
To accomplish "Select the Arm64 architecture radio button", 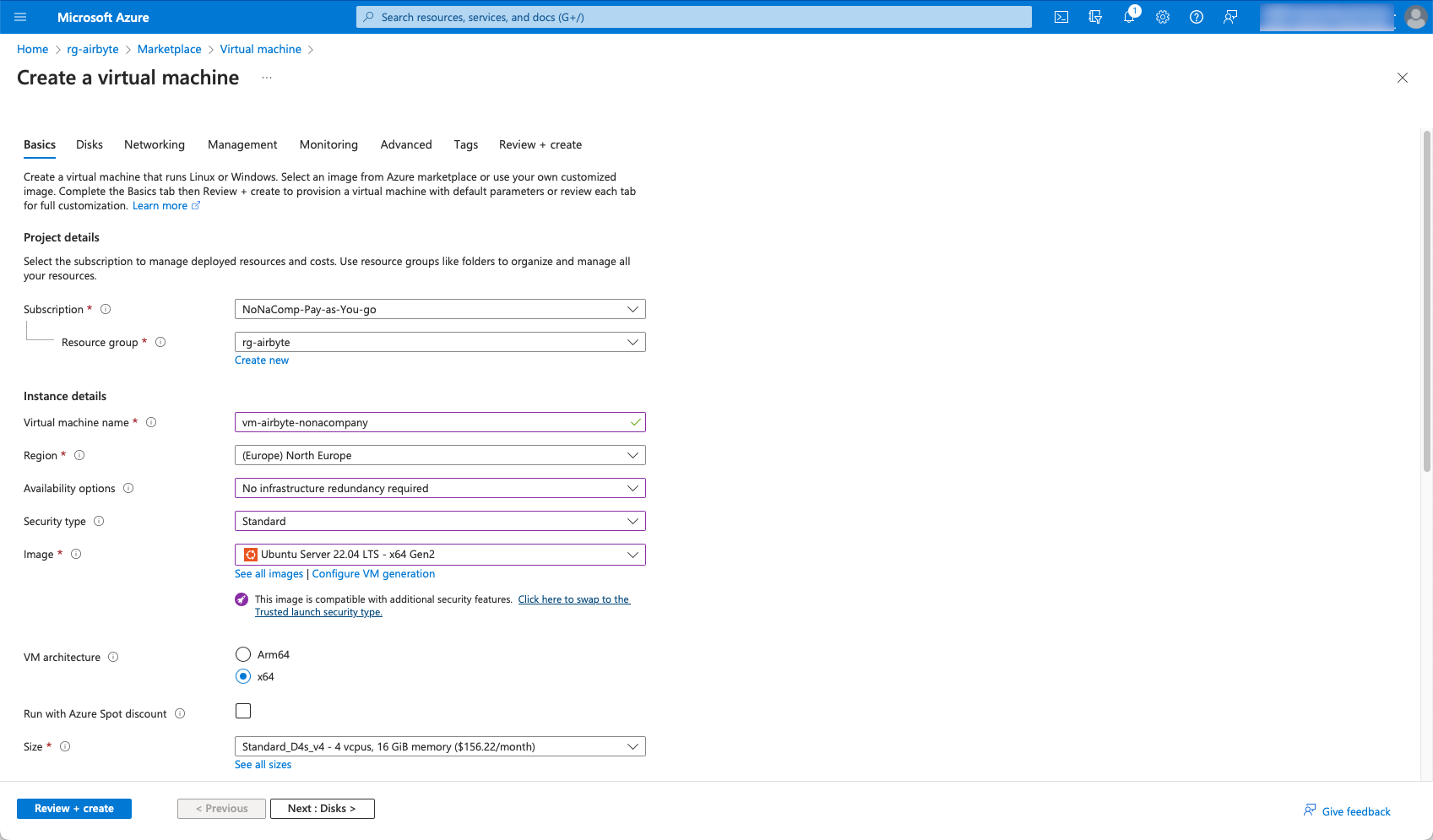I will coord(243,654).
